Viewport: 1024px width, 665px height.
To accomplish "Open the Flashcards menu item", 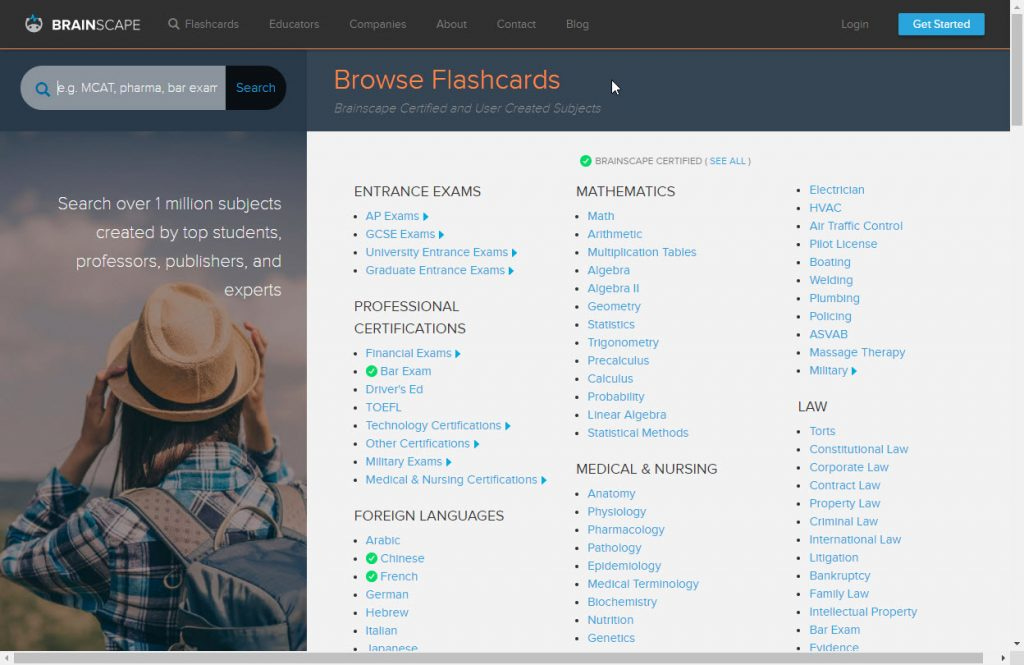I will 212,24.
